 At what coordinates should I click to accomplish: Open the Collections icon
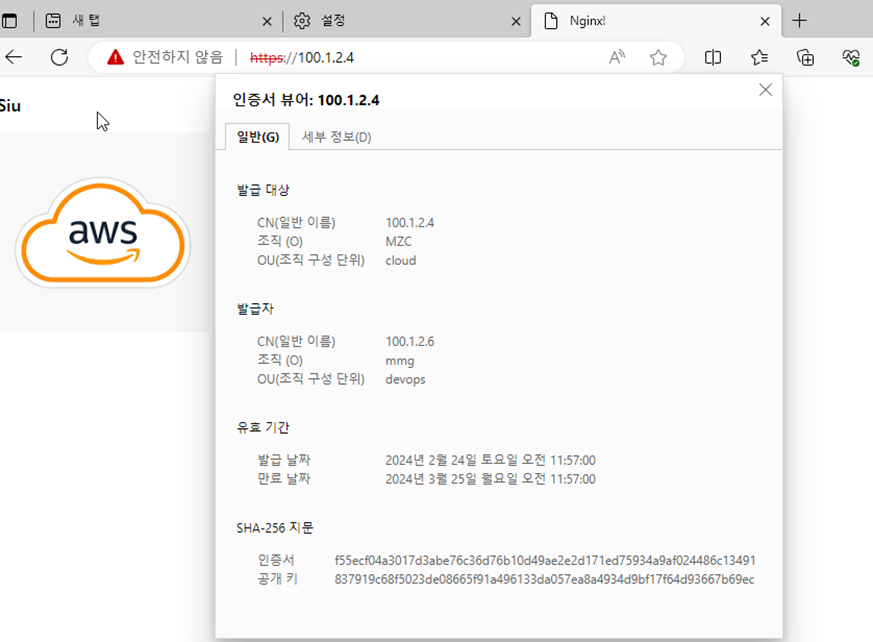click(x=805, y=57)
